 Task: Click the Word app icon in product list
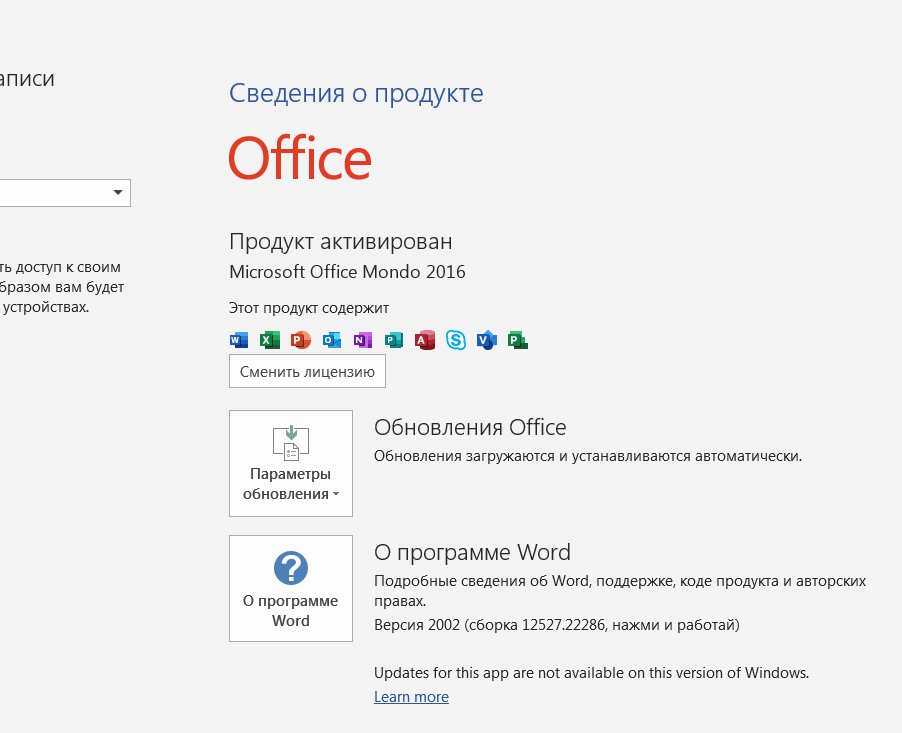point(239,340)
